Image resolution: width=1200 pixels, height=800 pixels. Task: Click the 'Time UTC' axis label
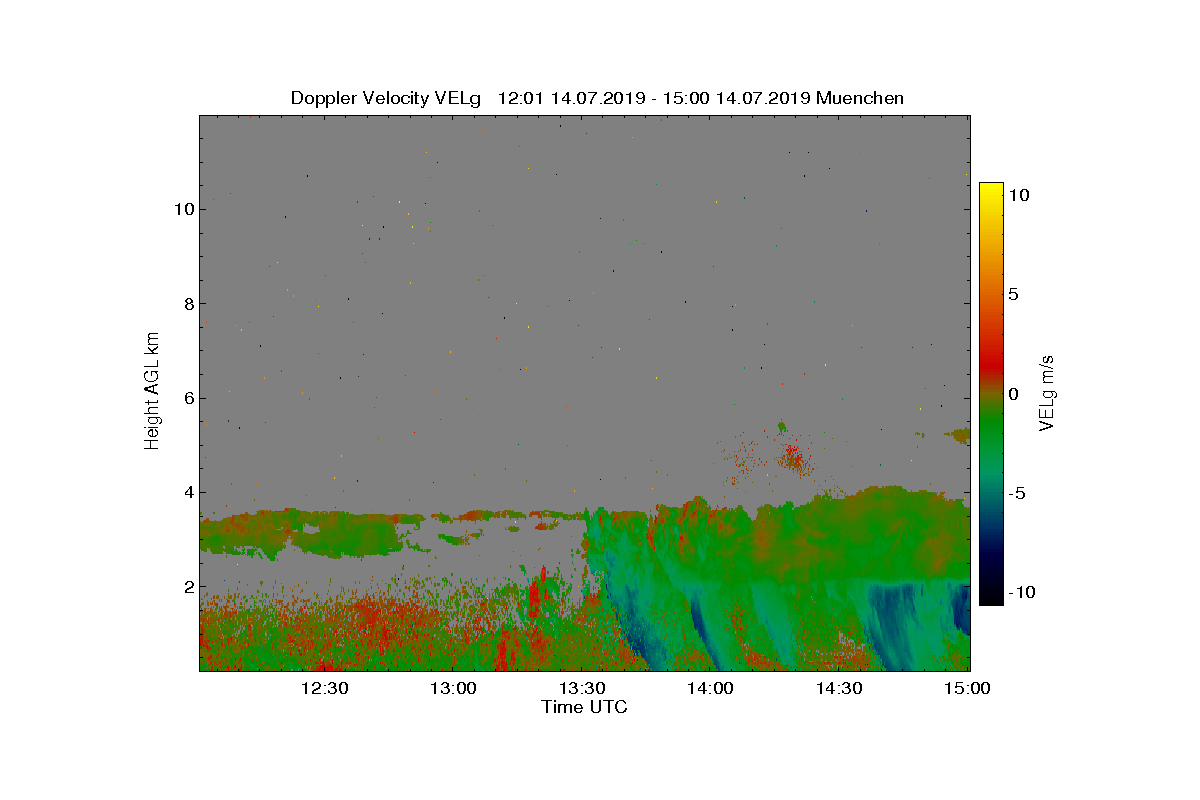click(585, 707)
